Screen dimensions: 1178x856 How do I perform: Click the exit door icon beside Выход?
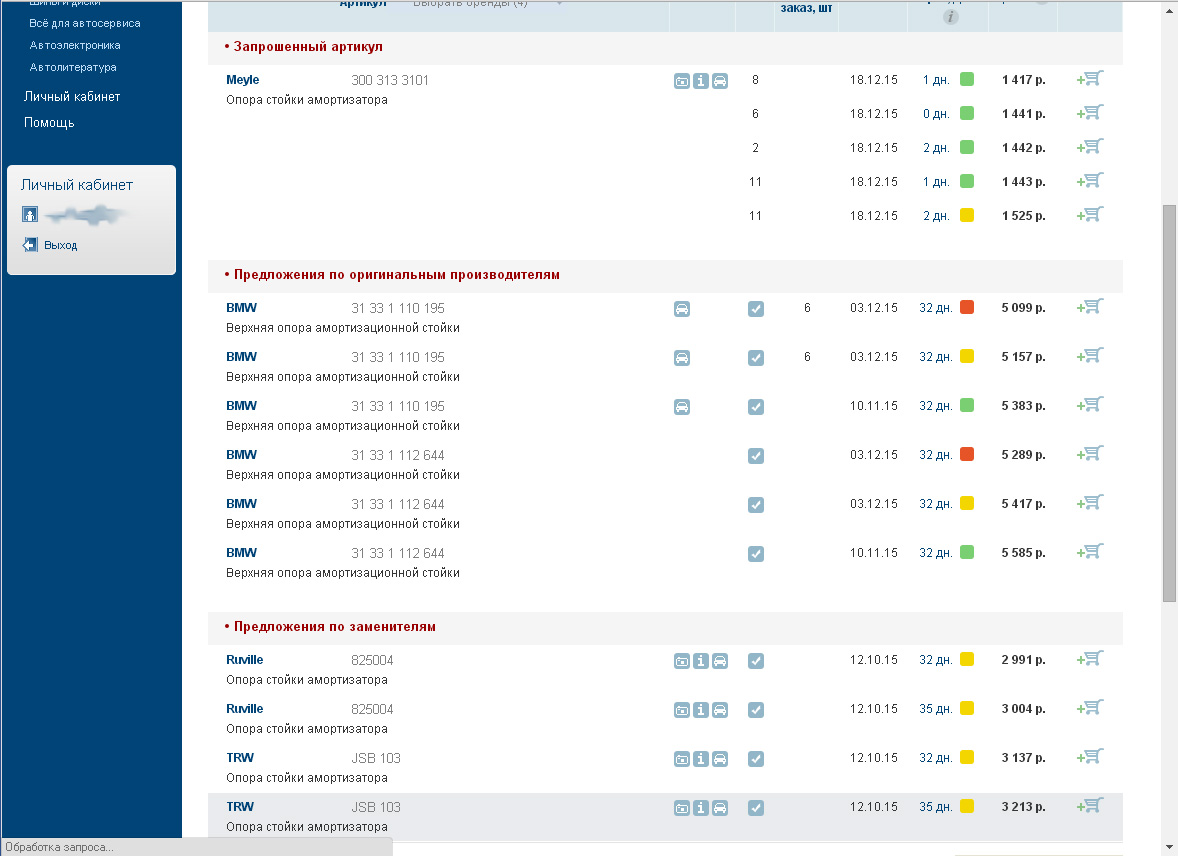pyautogui.click(x=30, y=245)
